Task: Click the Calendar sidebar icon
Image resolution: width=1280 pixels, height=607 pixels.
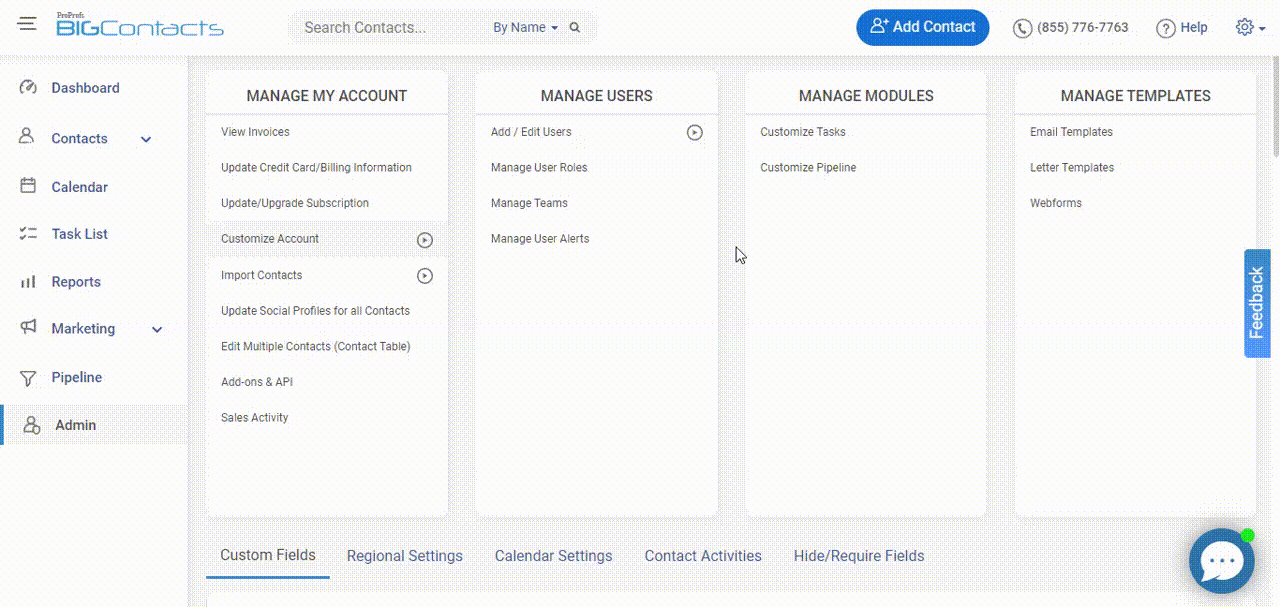Action: 28,186
